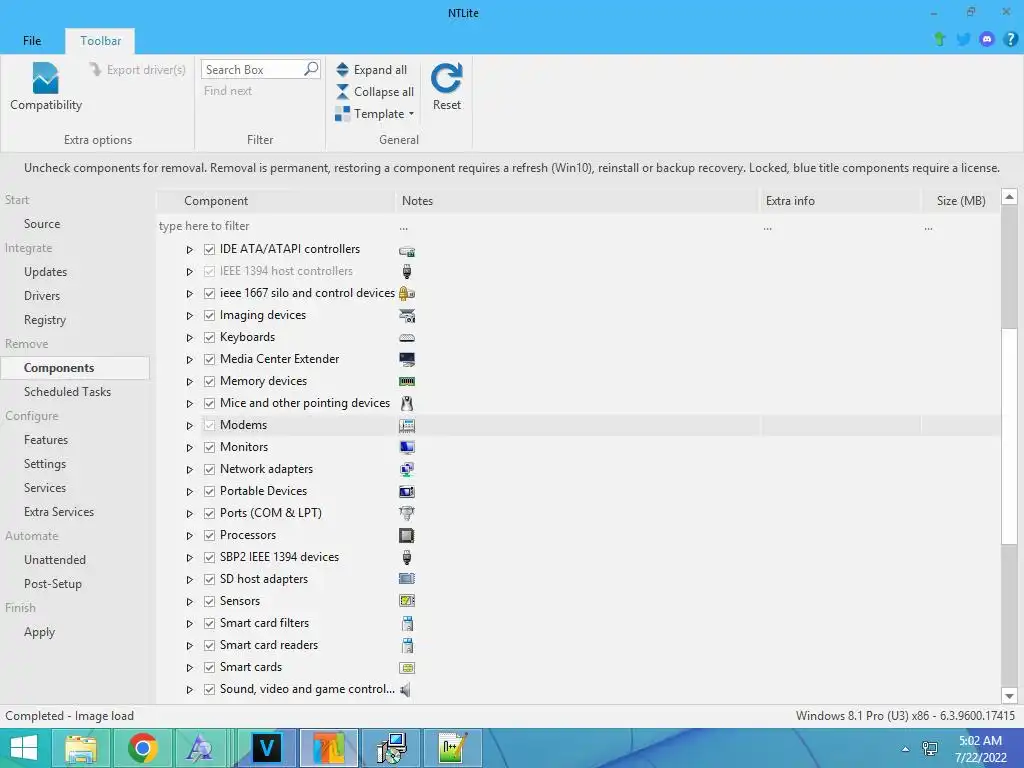Click the Sensors icon
Screen dimensions: 1024x768
(407, 601)
